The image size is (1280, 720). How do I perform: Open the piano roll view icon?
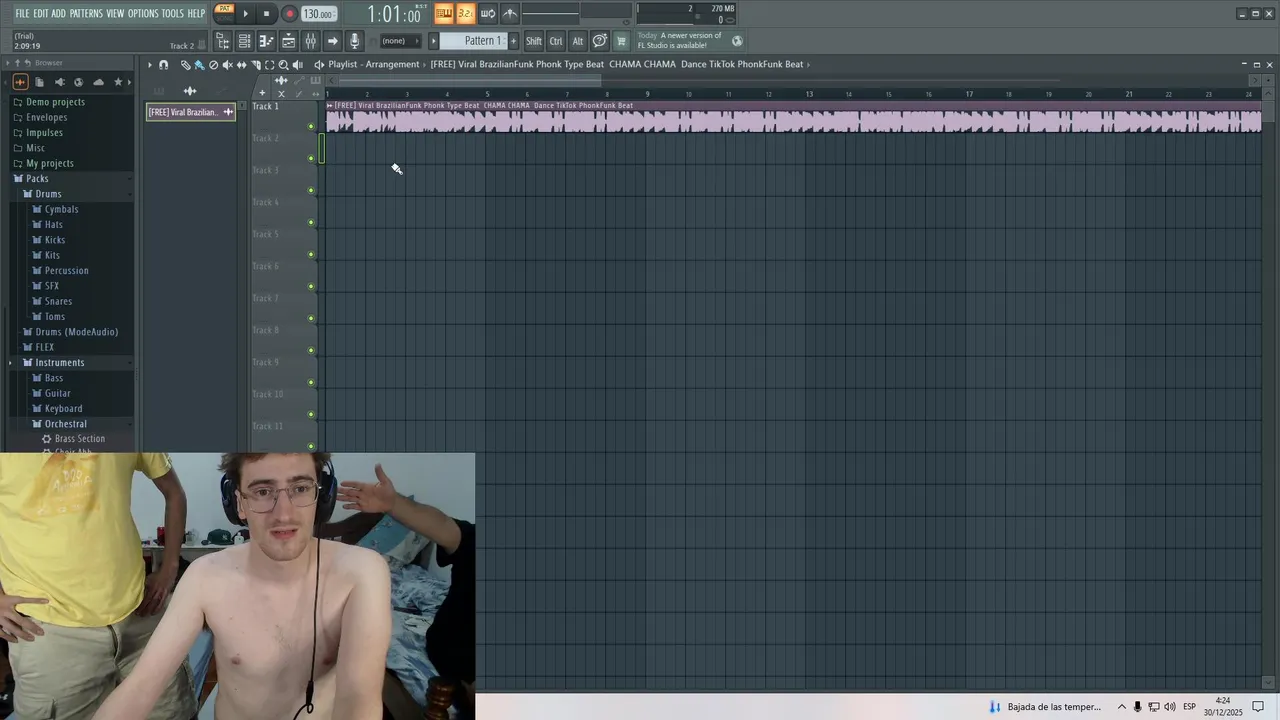(x=266, y=41)
